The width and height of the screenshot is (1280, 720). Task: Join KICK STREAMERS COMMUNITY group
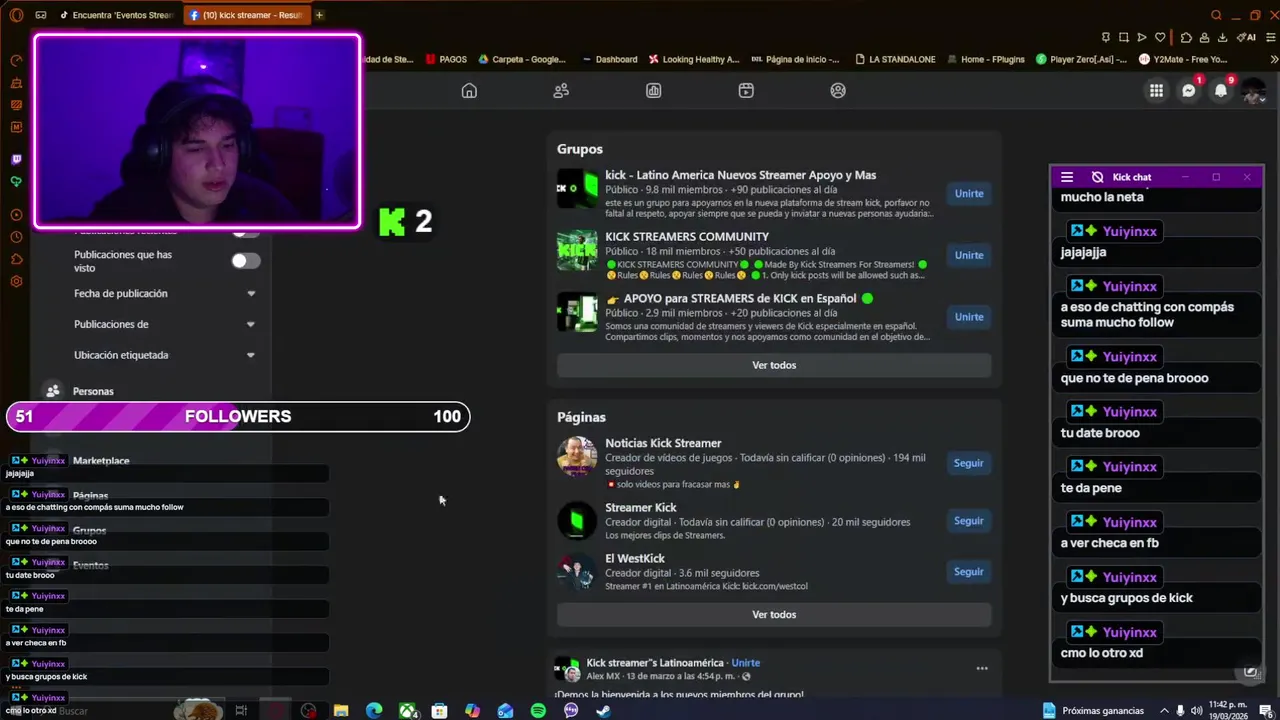(969, 255)
